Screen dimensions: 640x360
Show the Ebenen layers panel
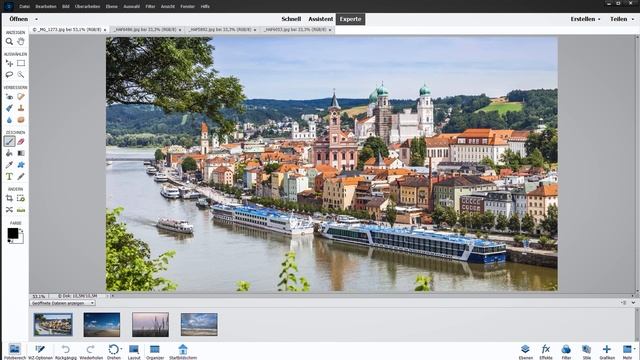click(525, 351)
